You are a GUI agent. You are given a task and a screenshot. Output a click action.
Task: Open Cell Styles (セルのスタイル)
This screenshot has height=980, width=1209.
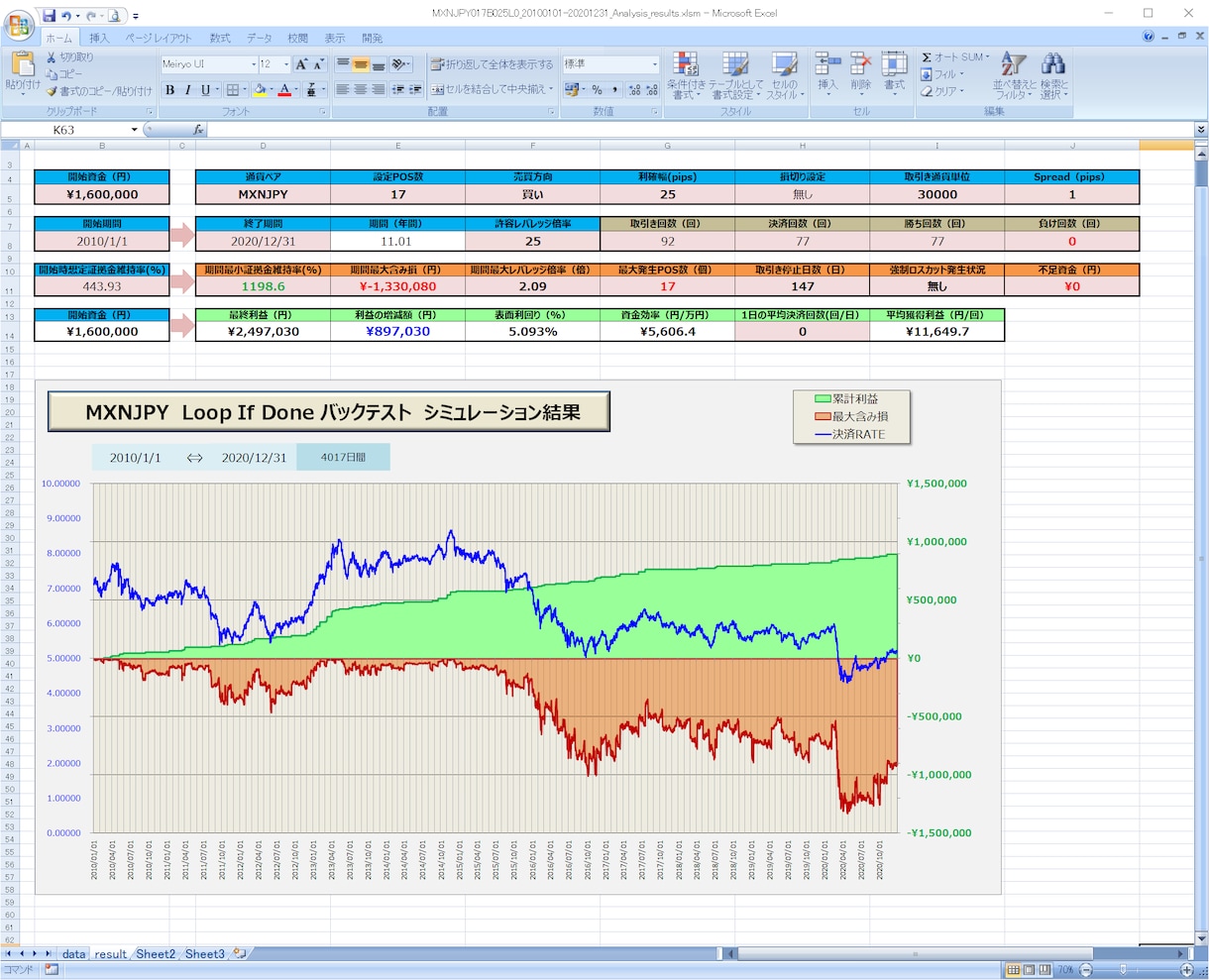[x=784, y=75]
